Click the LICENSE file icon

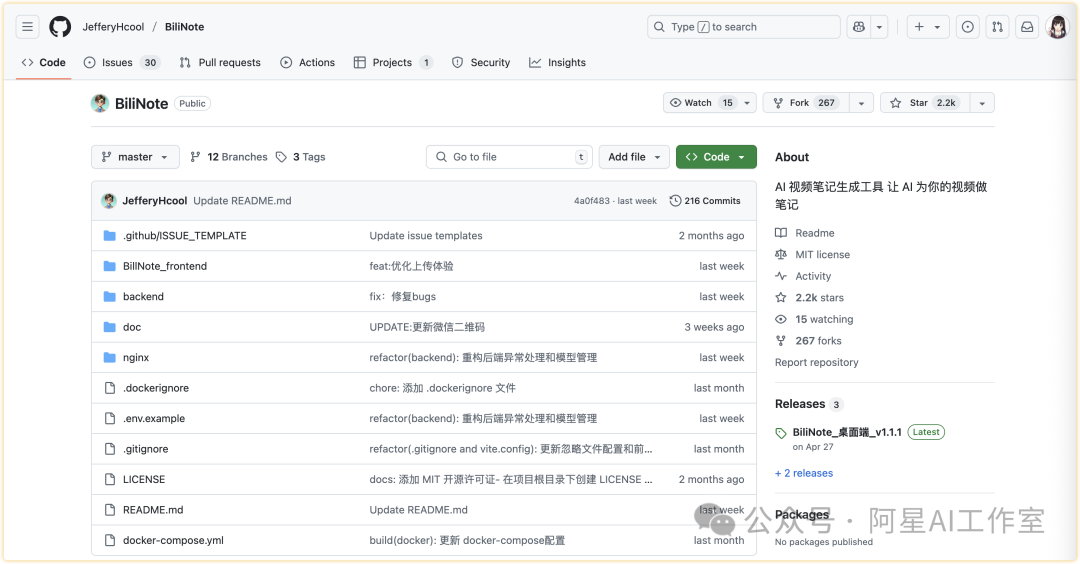[x=110, y=479]
